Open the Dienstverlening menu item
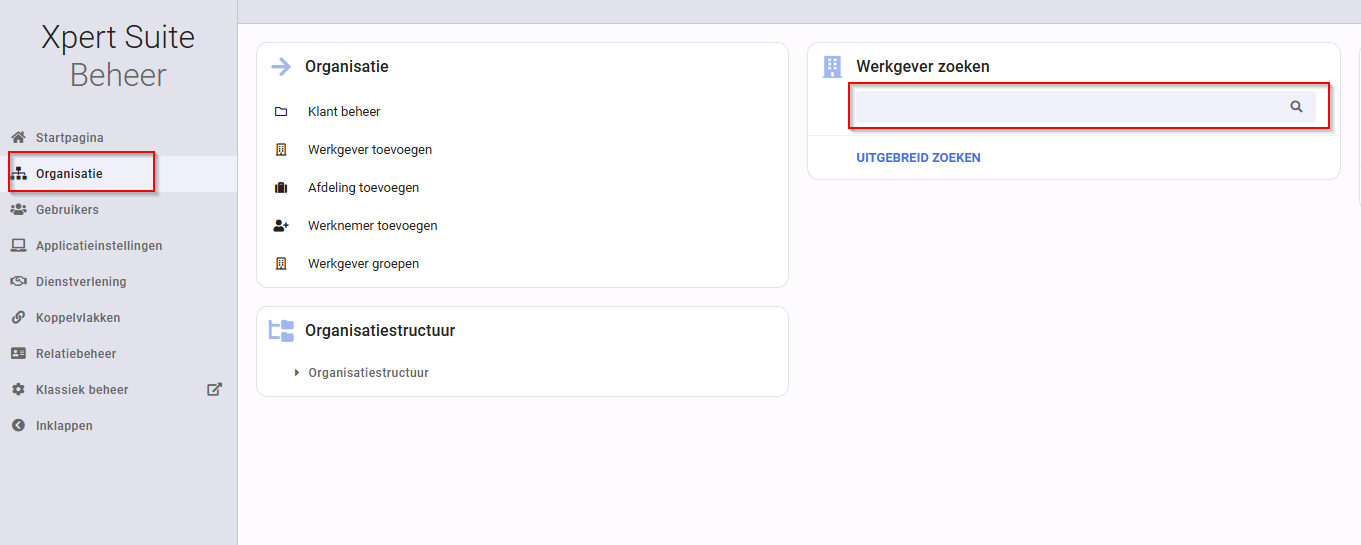 118,282
